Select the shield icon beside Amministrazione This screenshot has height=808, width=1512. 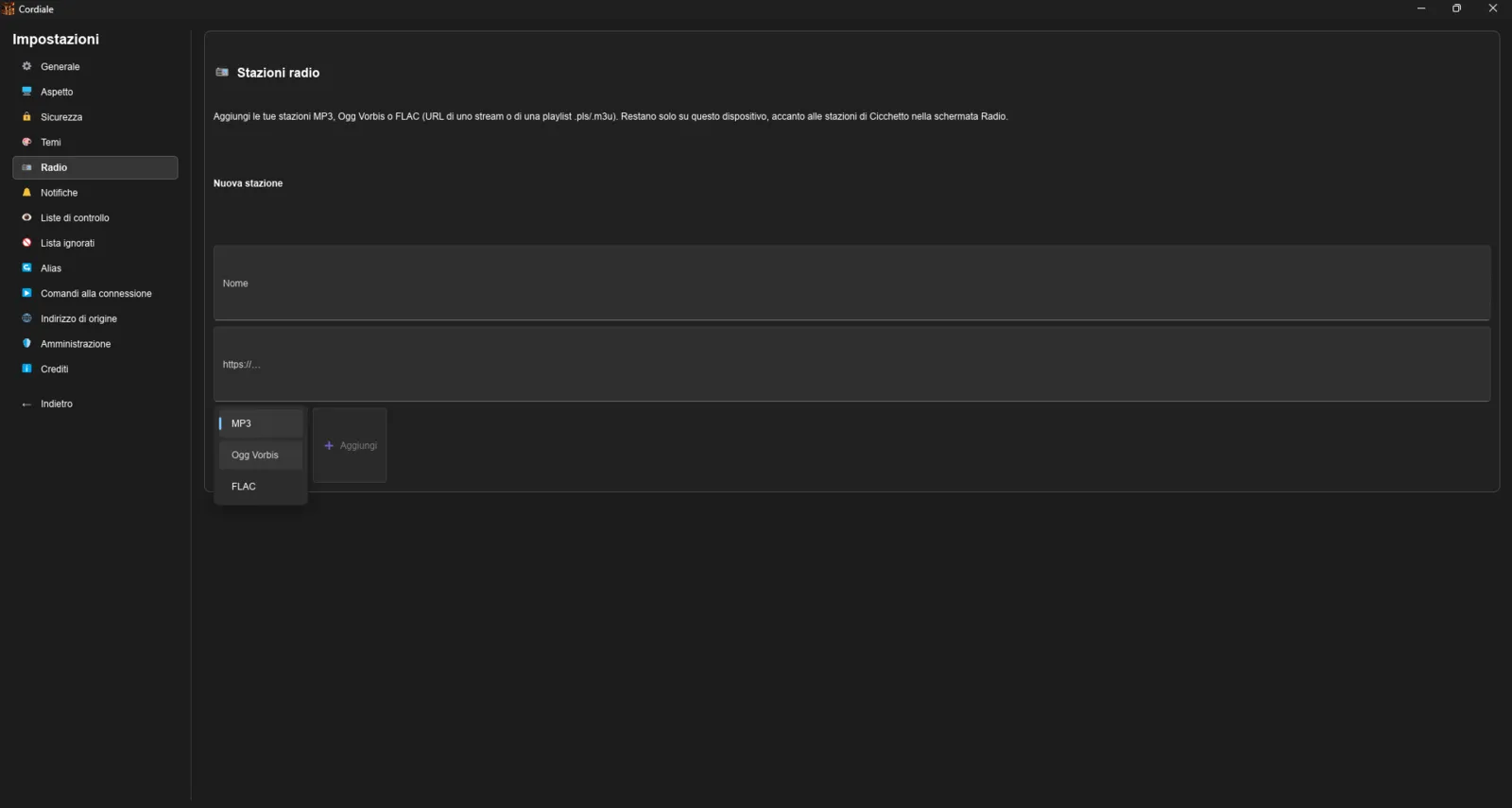(26, 344)
